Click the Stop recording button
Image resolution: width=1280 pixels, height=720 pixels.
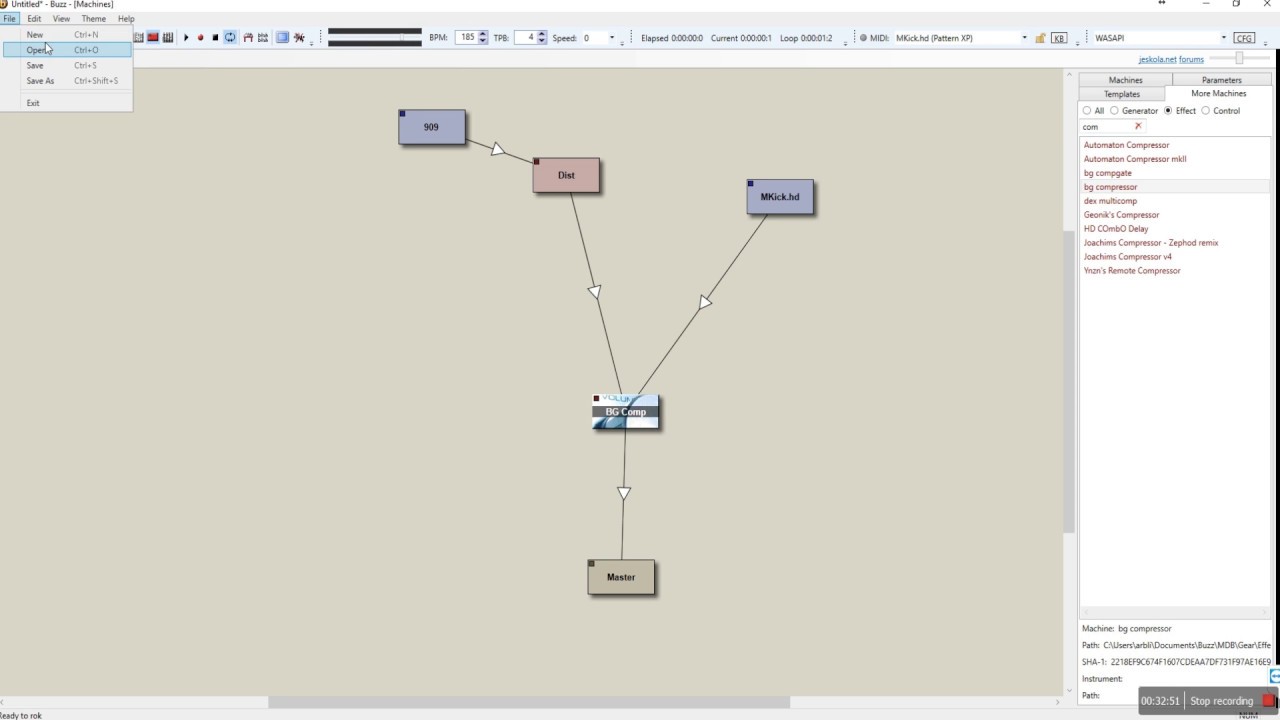[1230, 701]
